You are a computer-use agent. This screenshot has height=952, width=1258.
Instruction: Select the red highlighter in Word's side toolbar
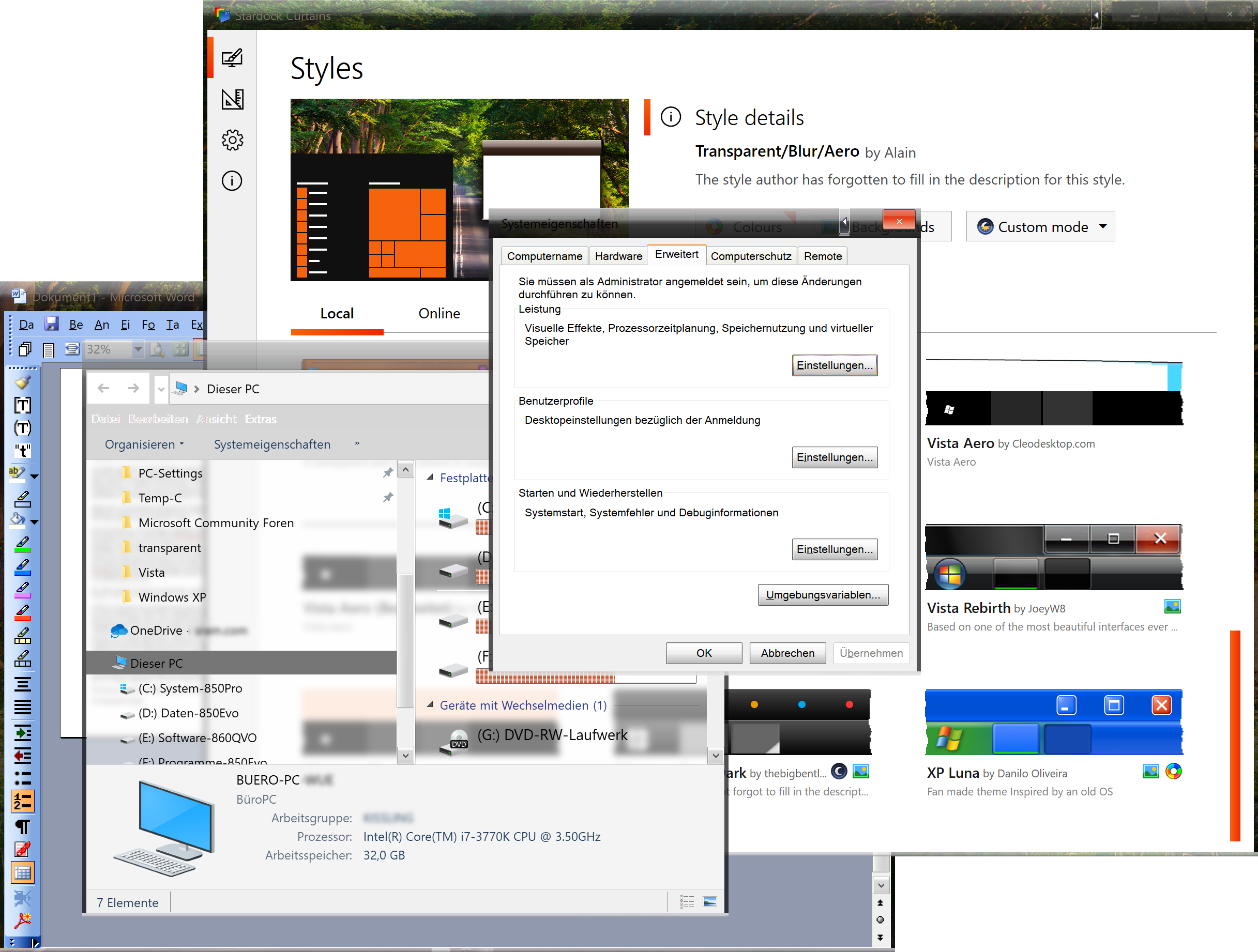coord(22,614)
